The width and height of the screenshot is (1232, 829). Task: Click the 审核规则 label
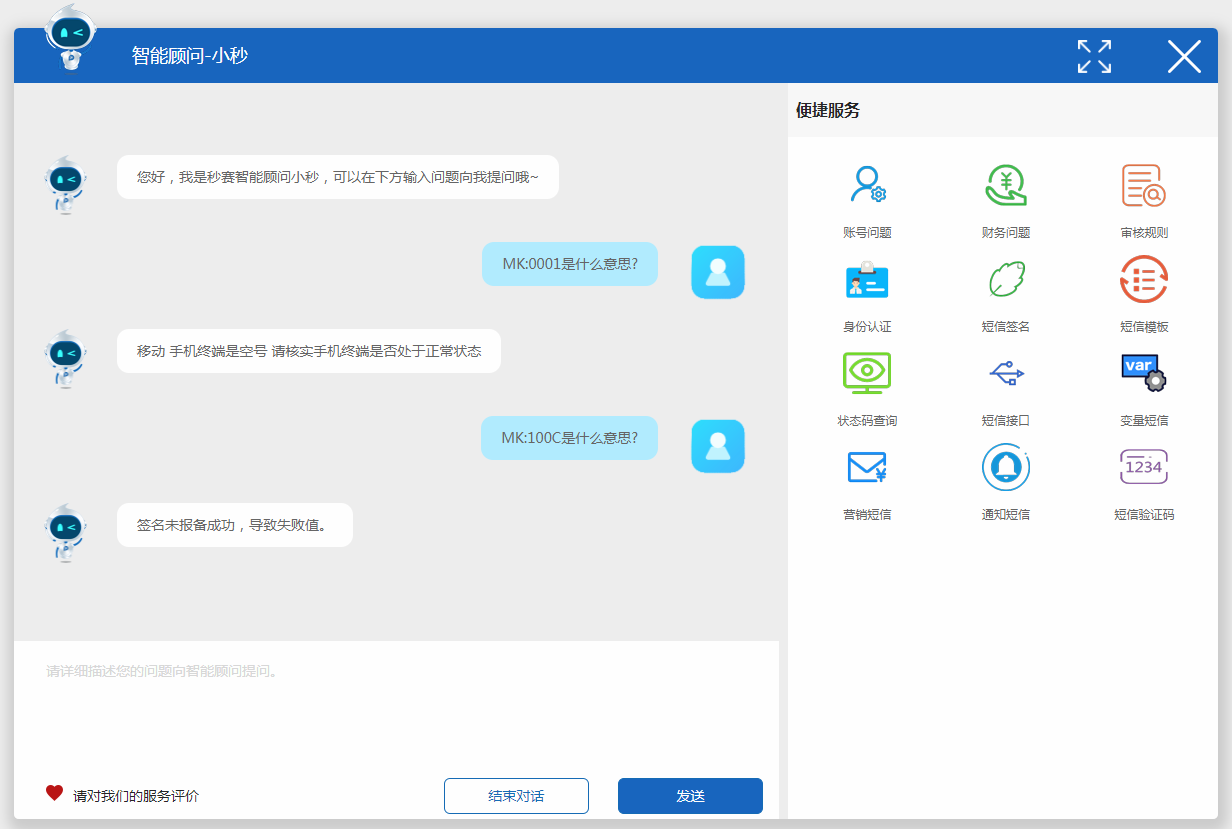pos(1144,232)
